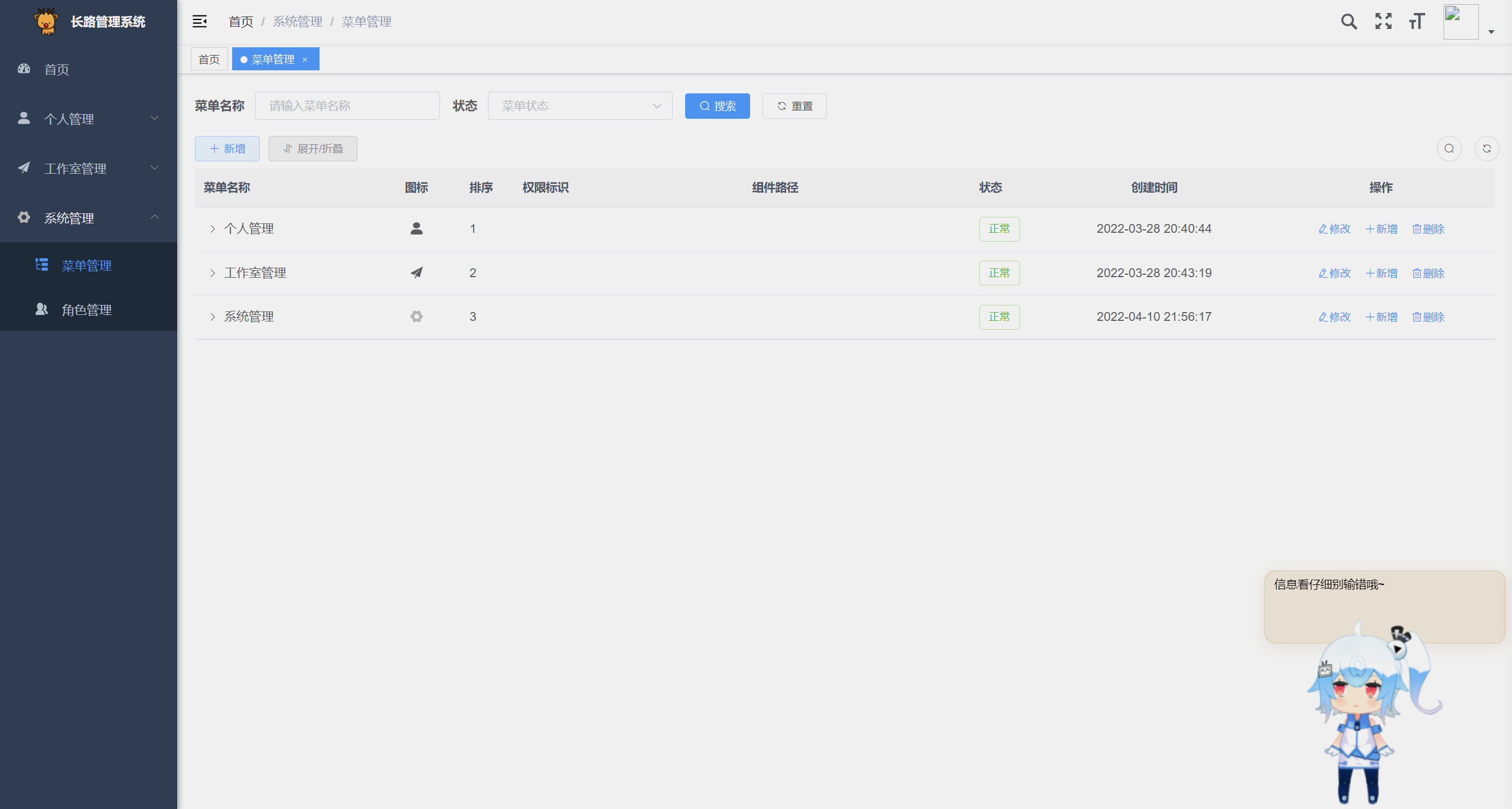Open 角色管理 in sidebar menu

point(87,310)
